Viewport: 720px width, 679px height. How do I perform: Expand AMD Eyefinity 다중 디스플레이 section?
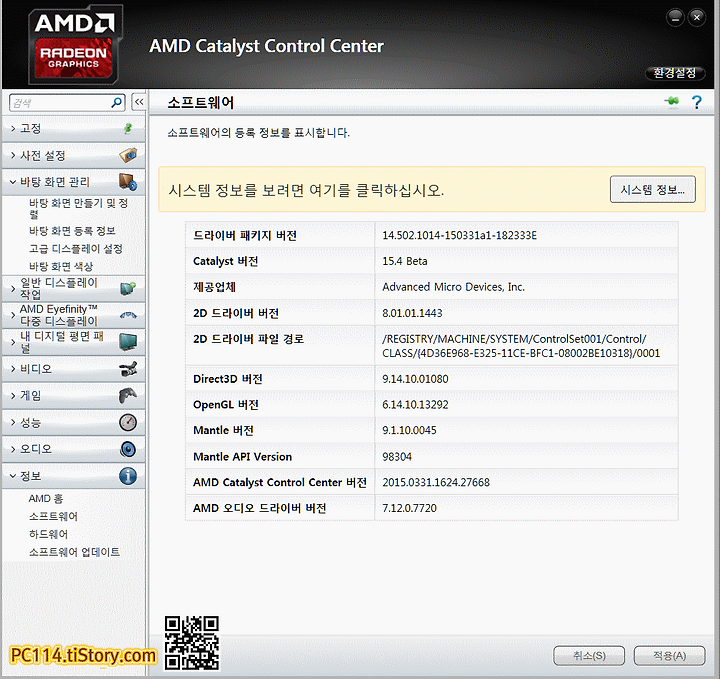tap(73, 315)
